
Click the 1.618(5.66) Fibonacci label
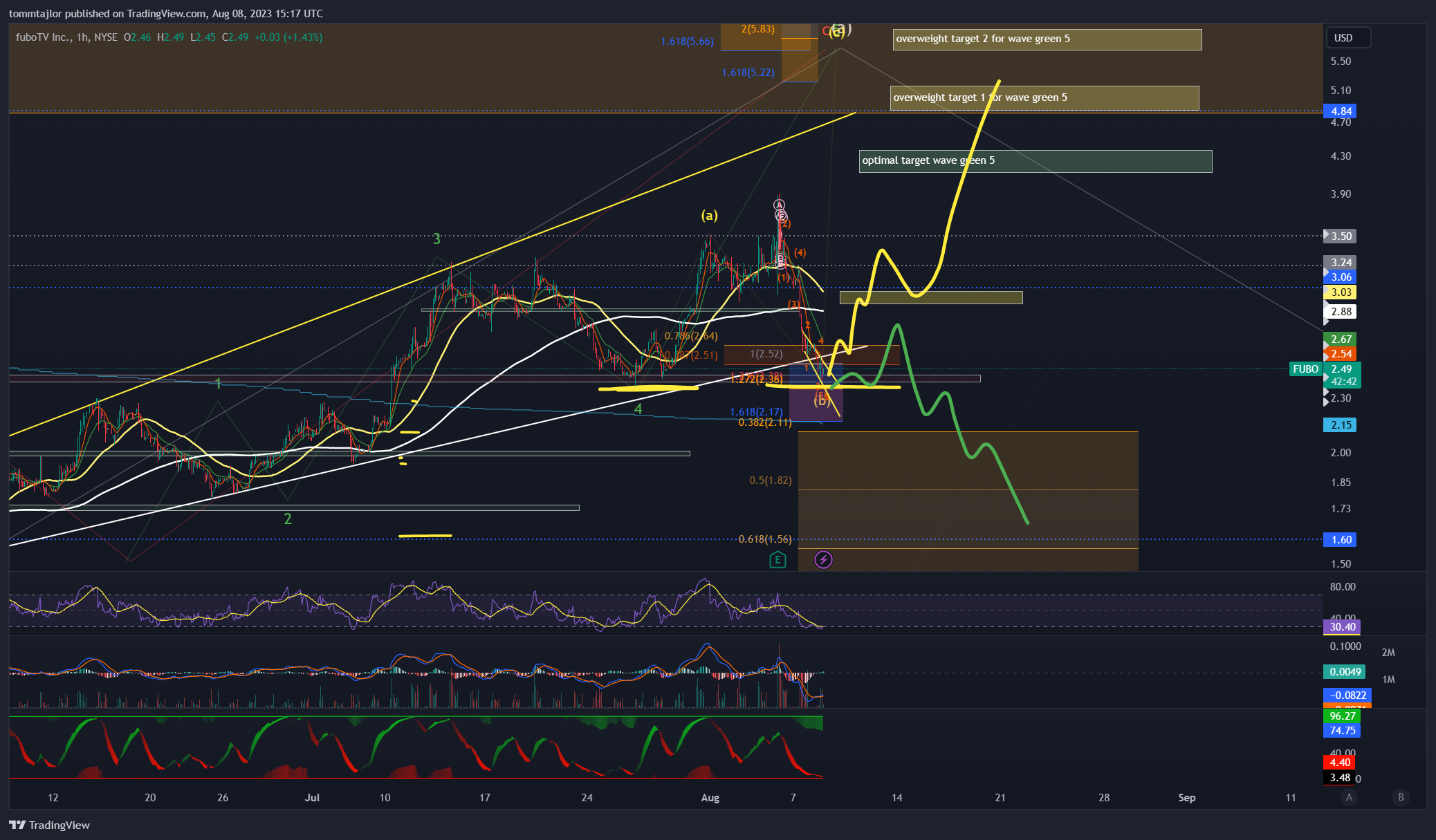[687, 41]
